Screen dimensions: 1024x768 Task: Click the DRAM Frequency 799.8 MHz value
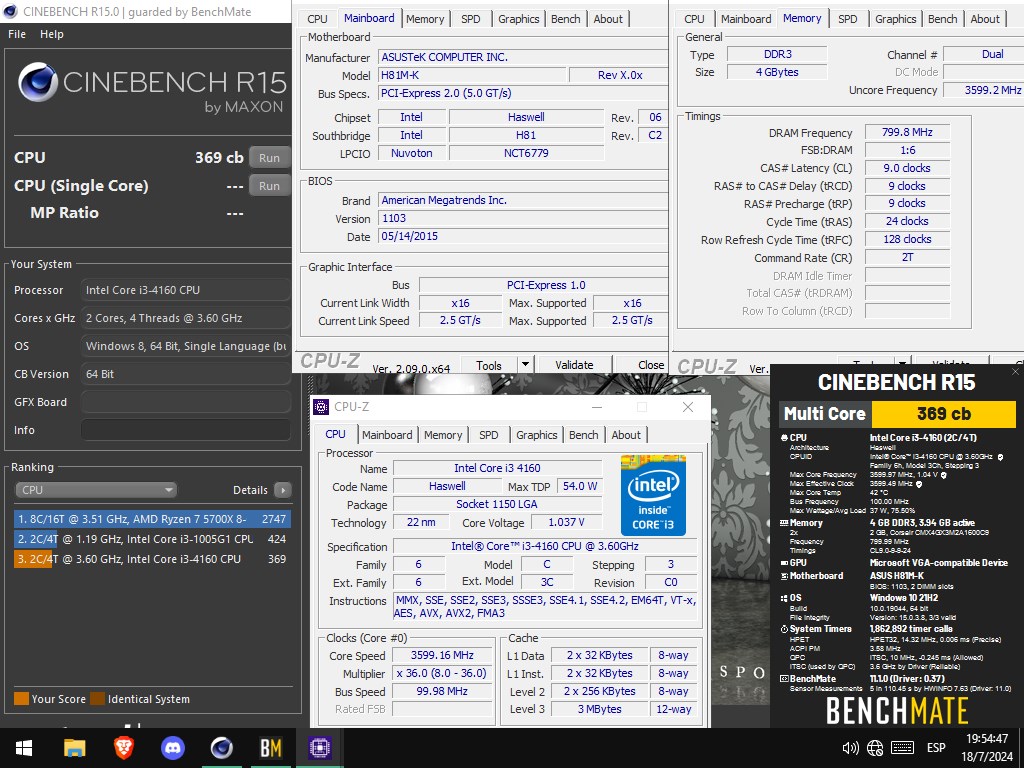tap(907, 132)
